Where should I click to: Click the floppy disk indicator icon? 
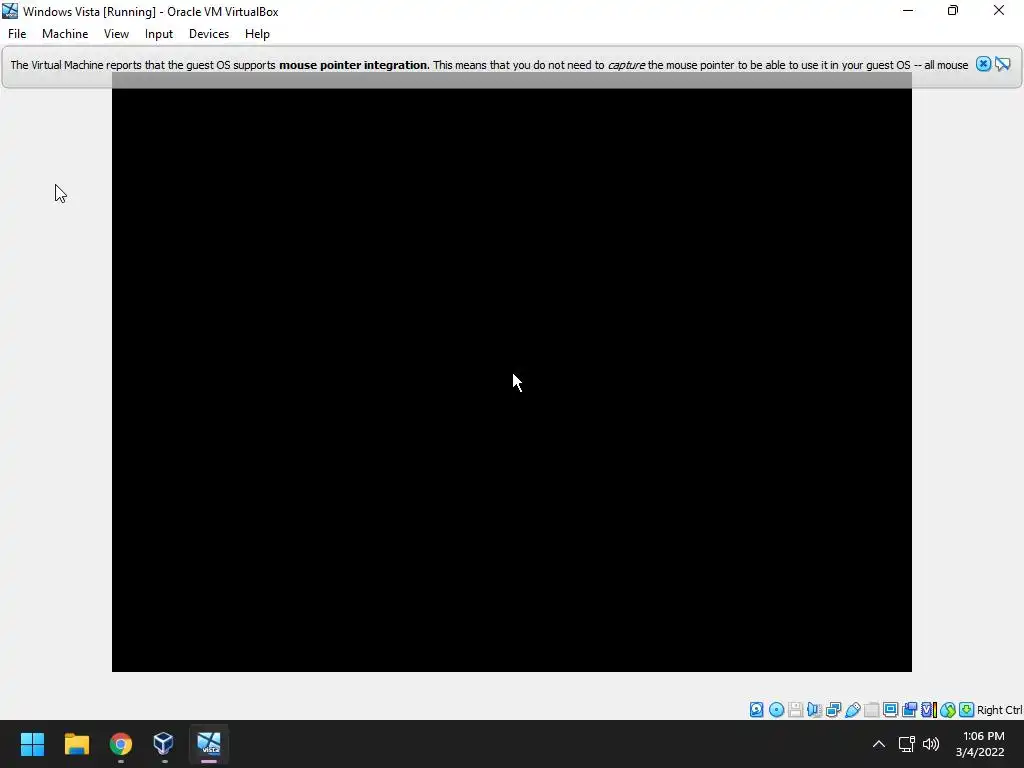(x=795, y=710)
